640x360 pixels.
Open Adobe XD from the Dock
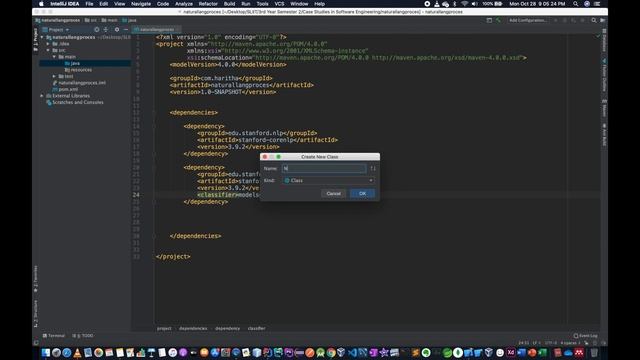pyautogui.click(x=511, y=353)
